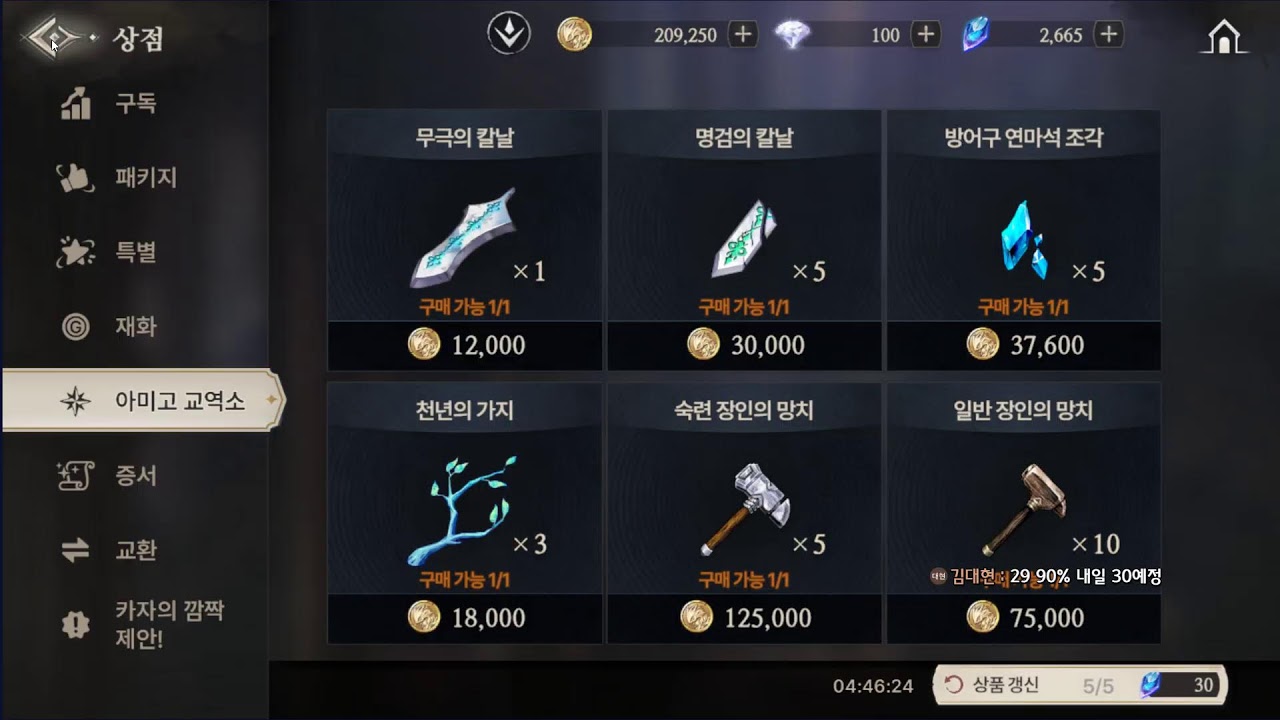Switch to the 특별 special tab
This screenshot has width=1280, height=720.
135,252
